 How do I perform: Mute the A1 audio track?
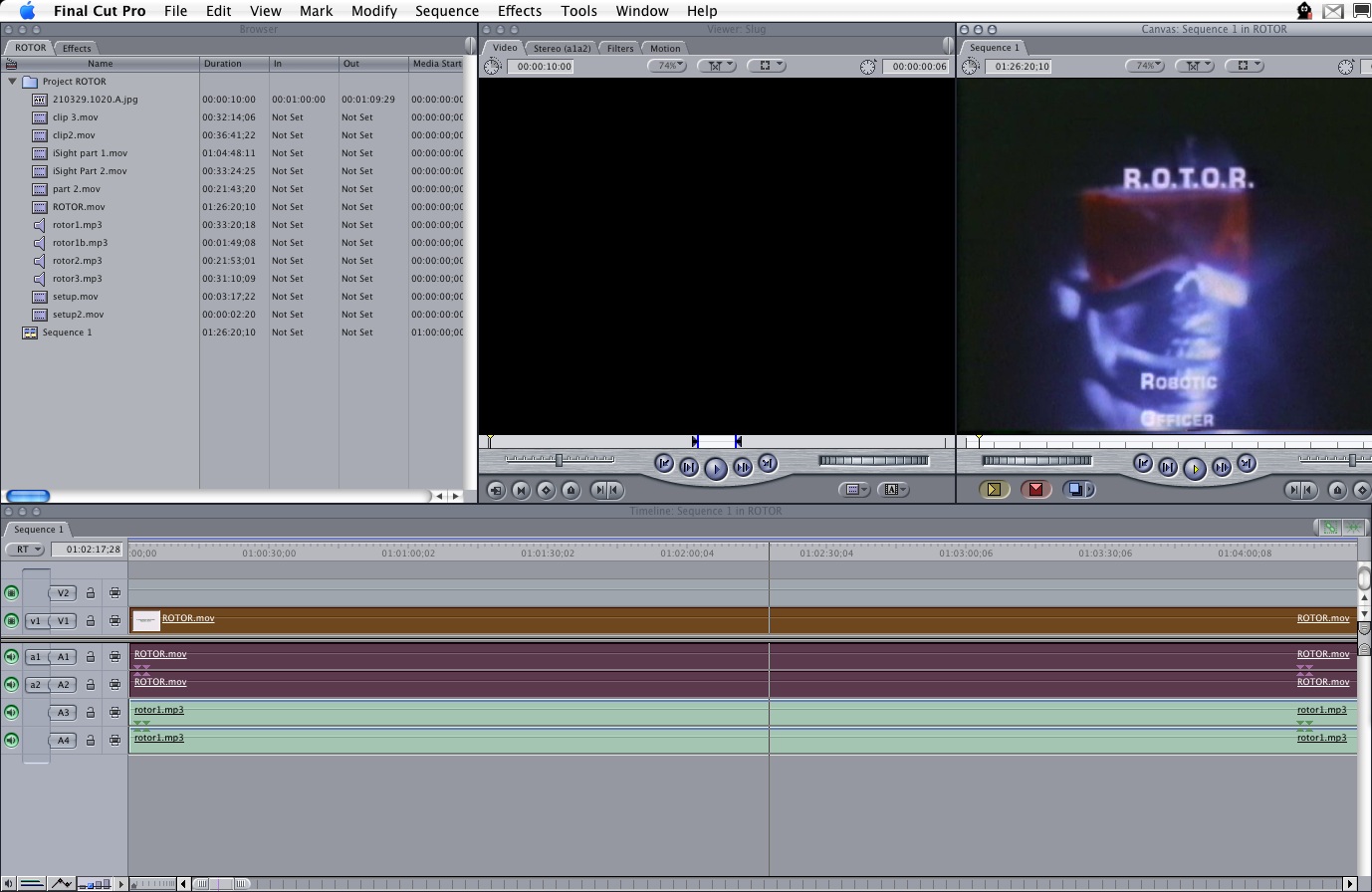point(11,657)
